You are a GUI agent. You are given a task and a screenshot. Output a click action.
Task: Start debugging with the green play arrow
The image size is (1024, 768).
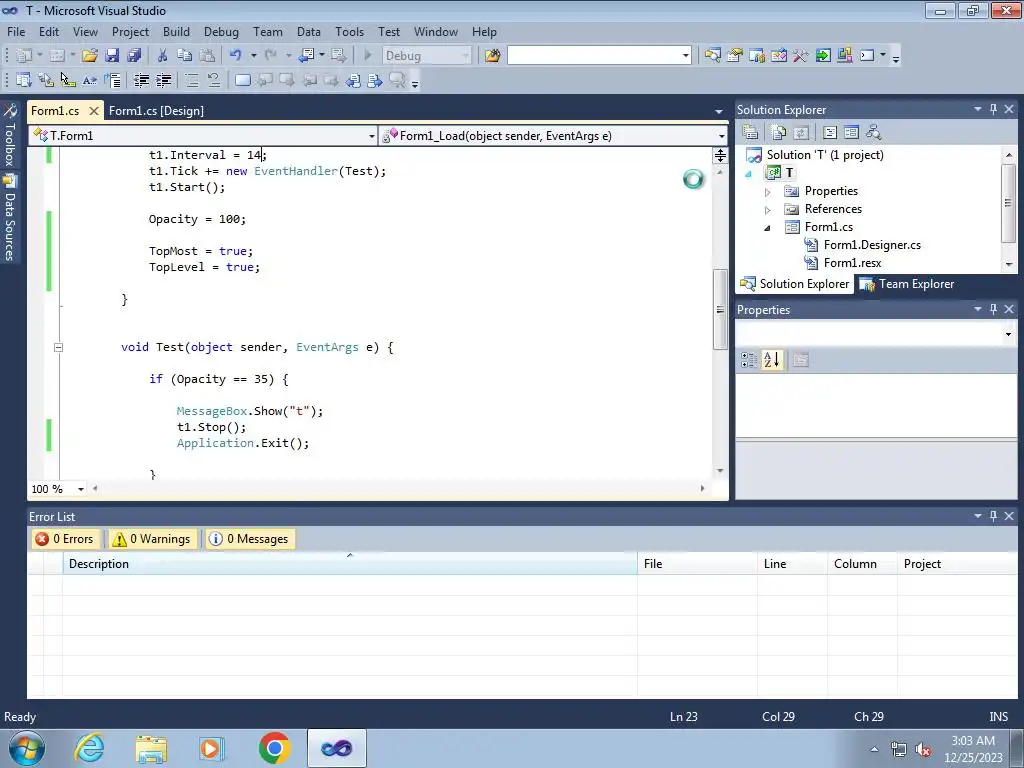[368, 56]
